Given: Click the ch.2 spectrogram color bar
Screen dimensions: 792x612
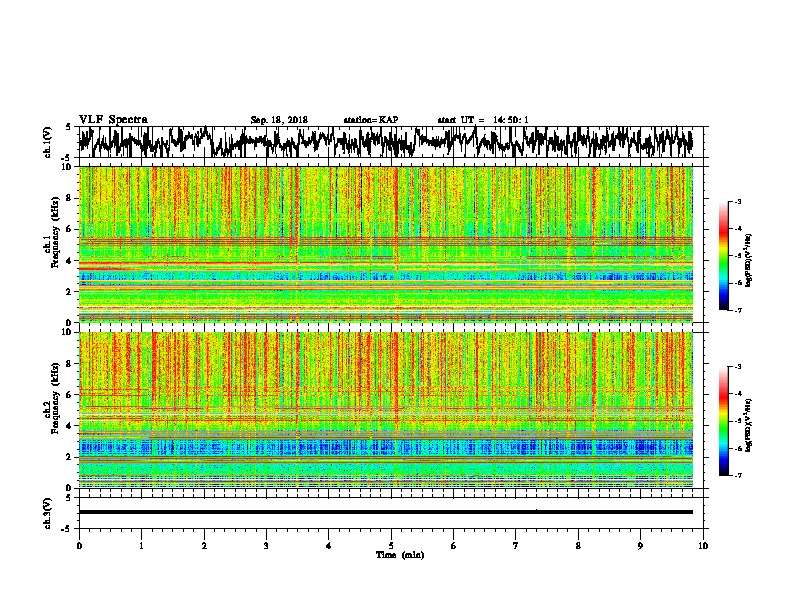Looking at the screenshot, I should (724, 421).
